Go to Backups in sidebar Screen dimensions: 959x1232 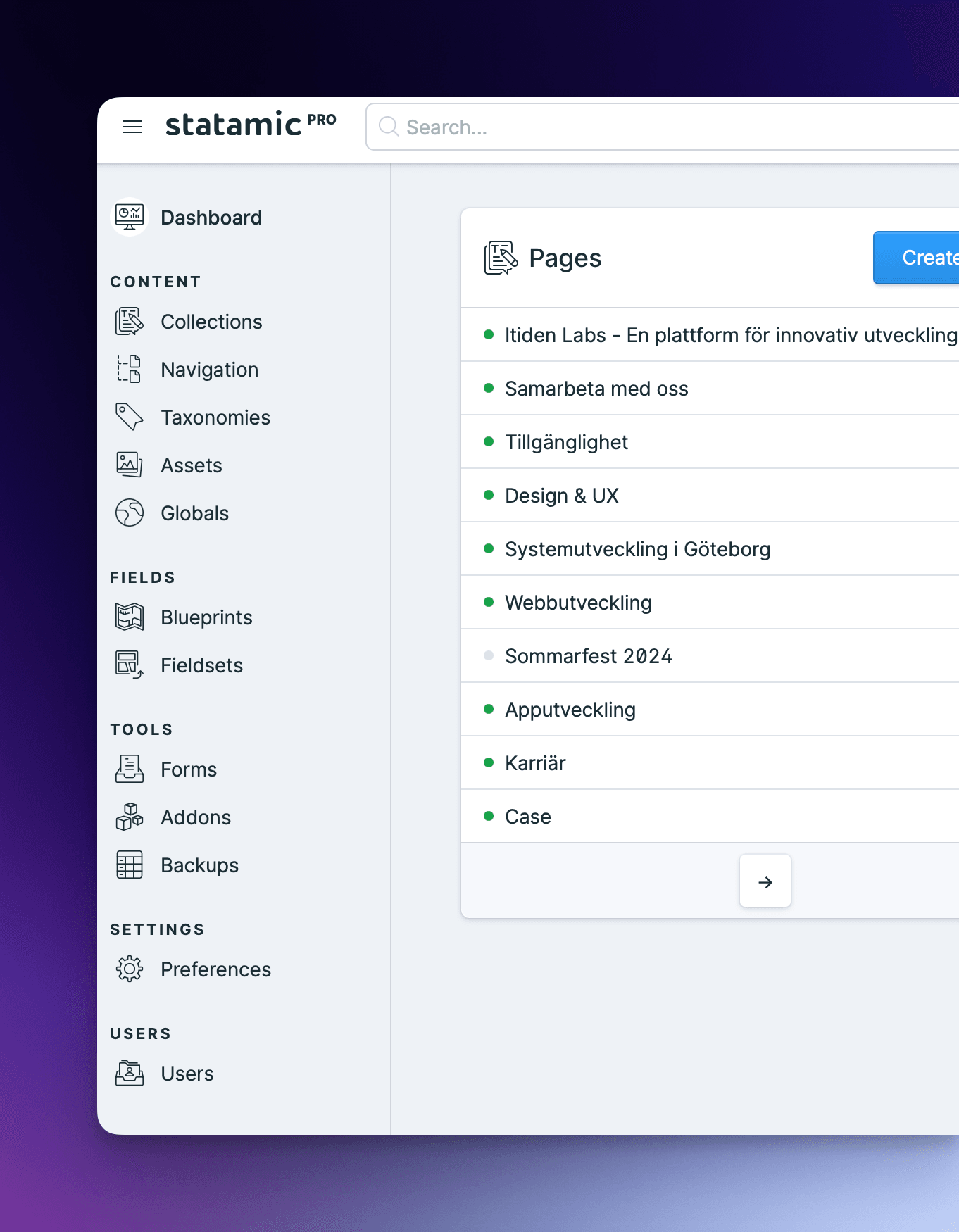pyautogui.click(x=199, y=865)
